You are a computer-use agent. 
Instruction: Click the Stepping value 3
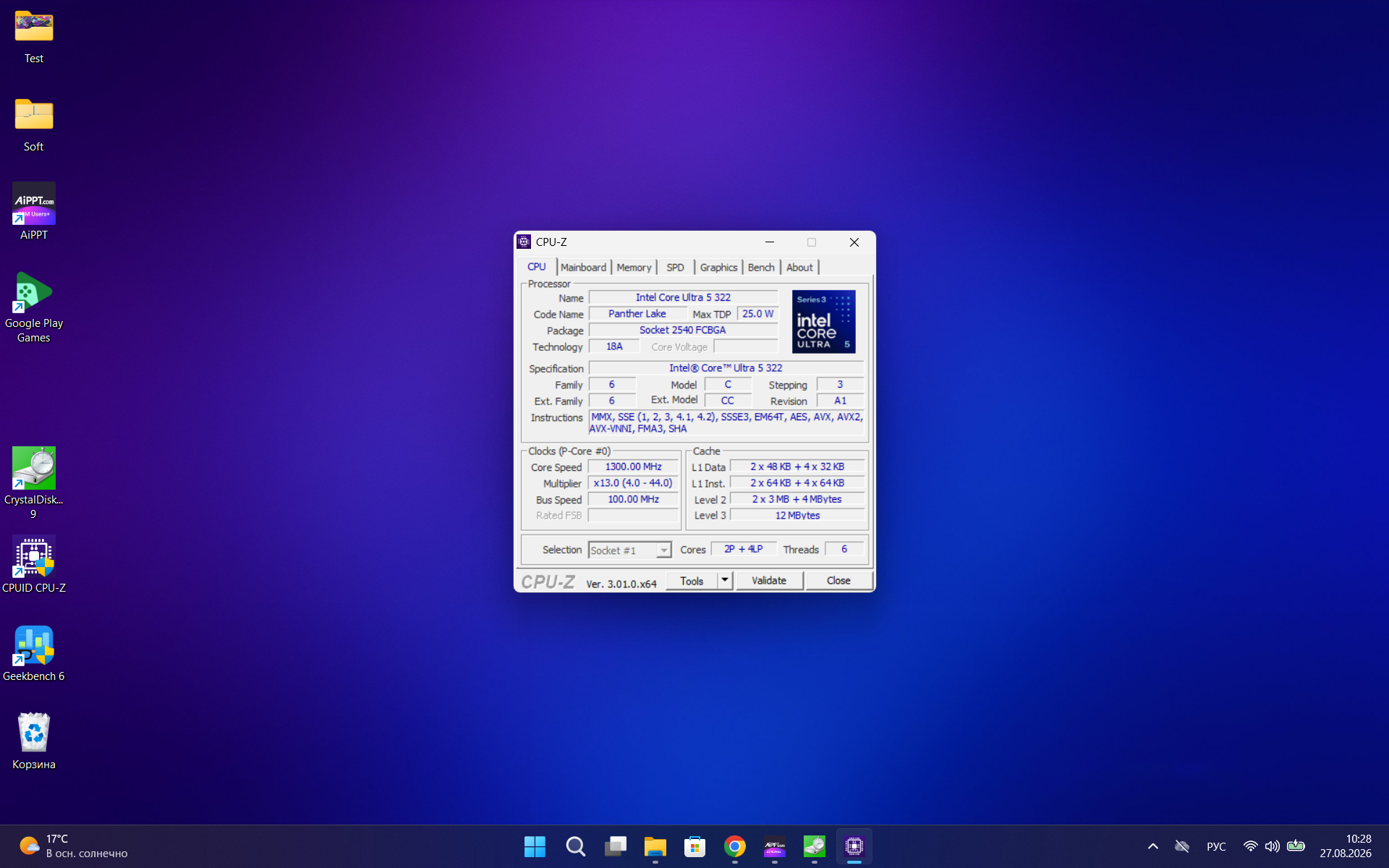(840, 385)
